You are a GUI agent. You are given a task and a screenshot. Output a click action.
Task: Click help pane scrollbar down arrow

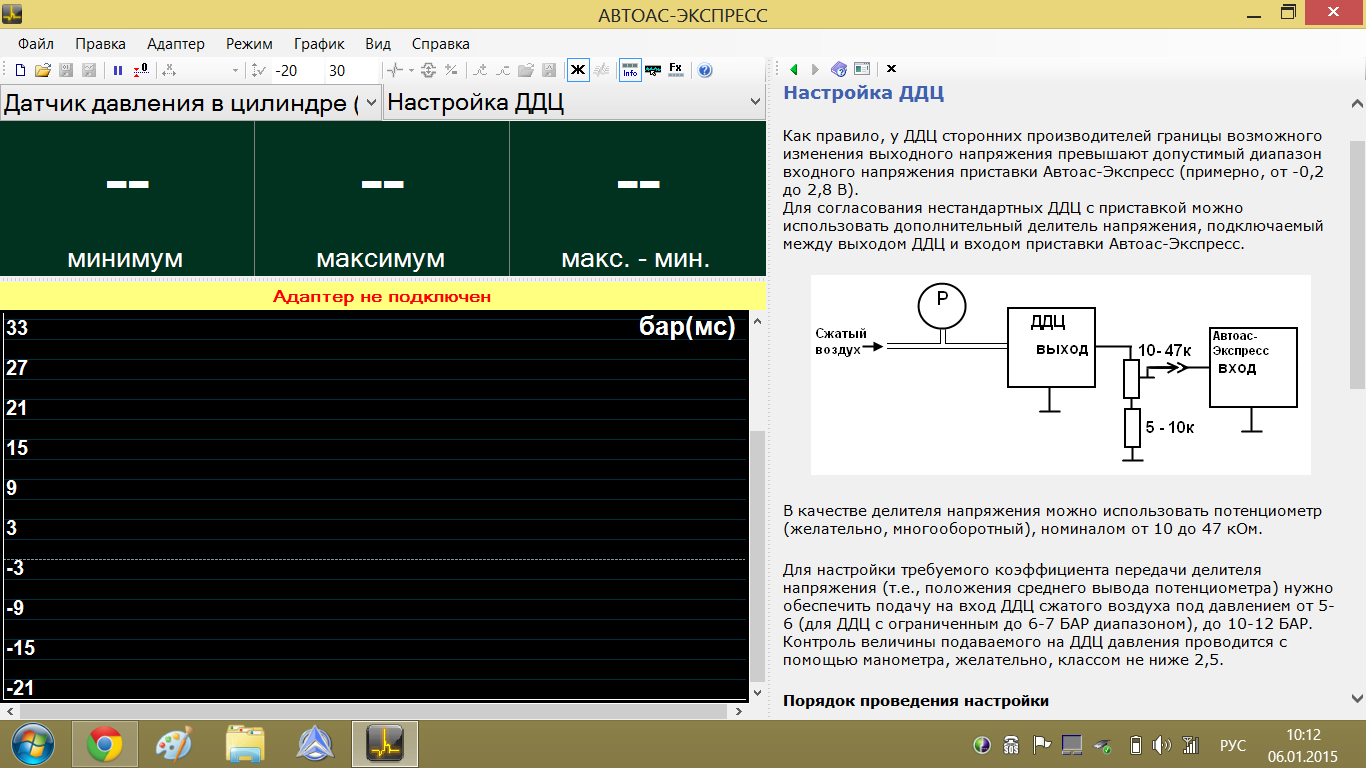click(1357, 699)
